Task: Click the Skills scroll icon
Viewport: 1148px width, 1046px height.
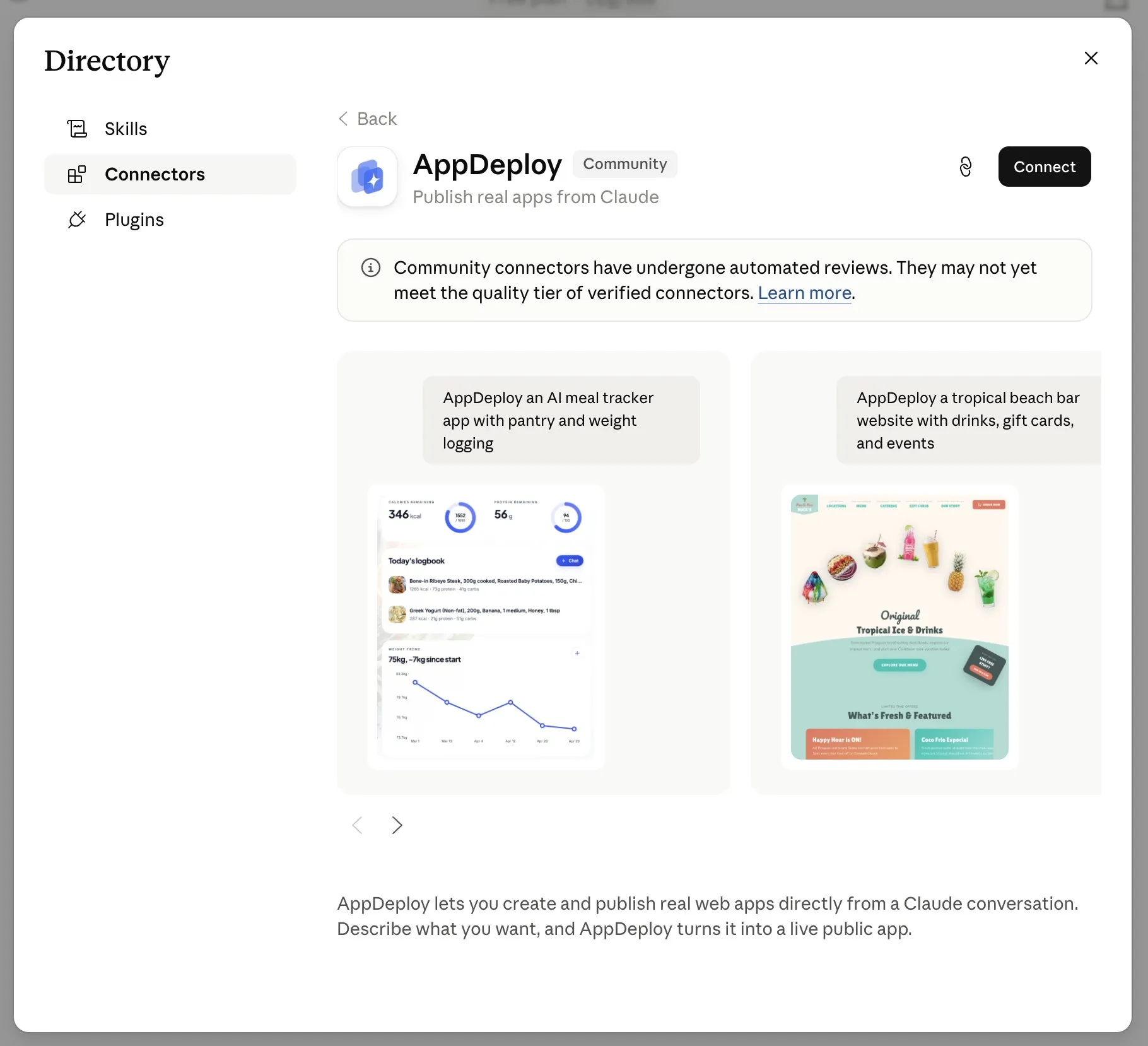Action: 77,129
